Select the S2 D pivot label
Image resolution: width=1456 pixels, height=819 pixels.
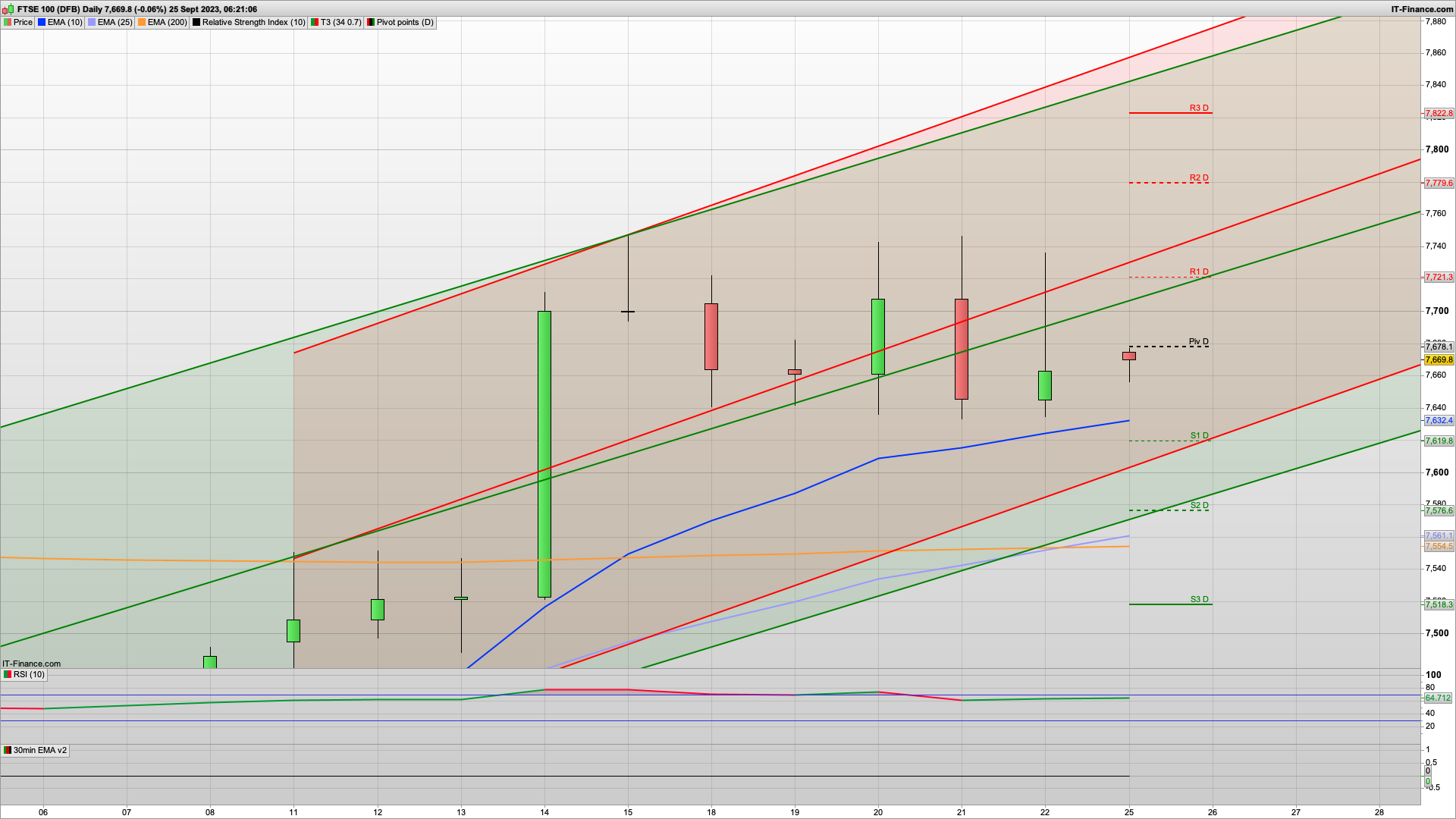point(1199,505)
